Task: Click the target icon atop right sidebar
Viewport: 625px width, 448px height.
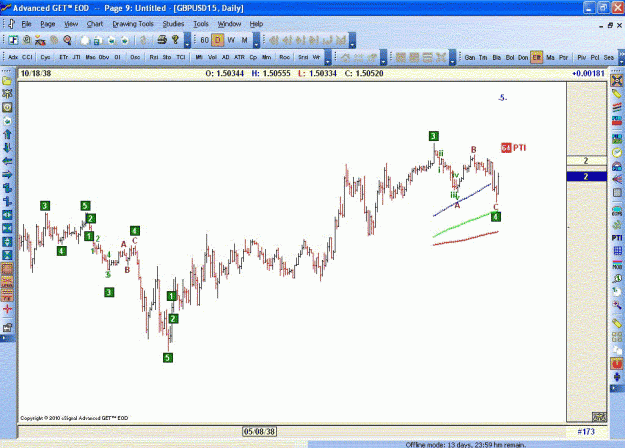Action: tap(617, 80)
